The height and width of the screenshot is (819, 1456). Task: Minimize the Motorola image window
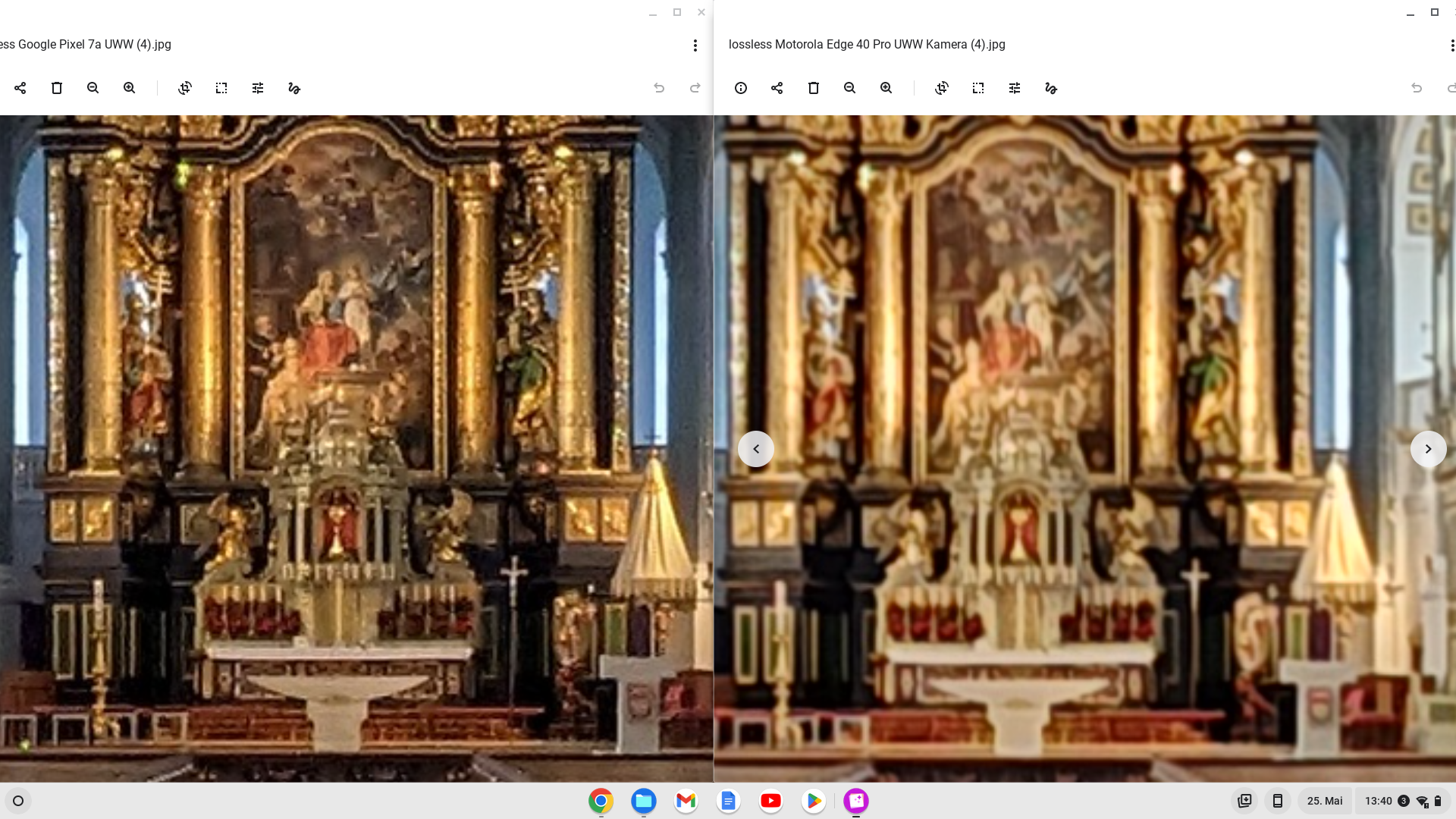pos(1410,13)
